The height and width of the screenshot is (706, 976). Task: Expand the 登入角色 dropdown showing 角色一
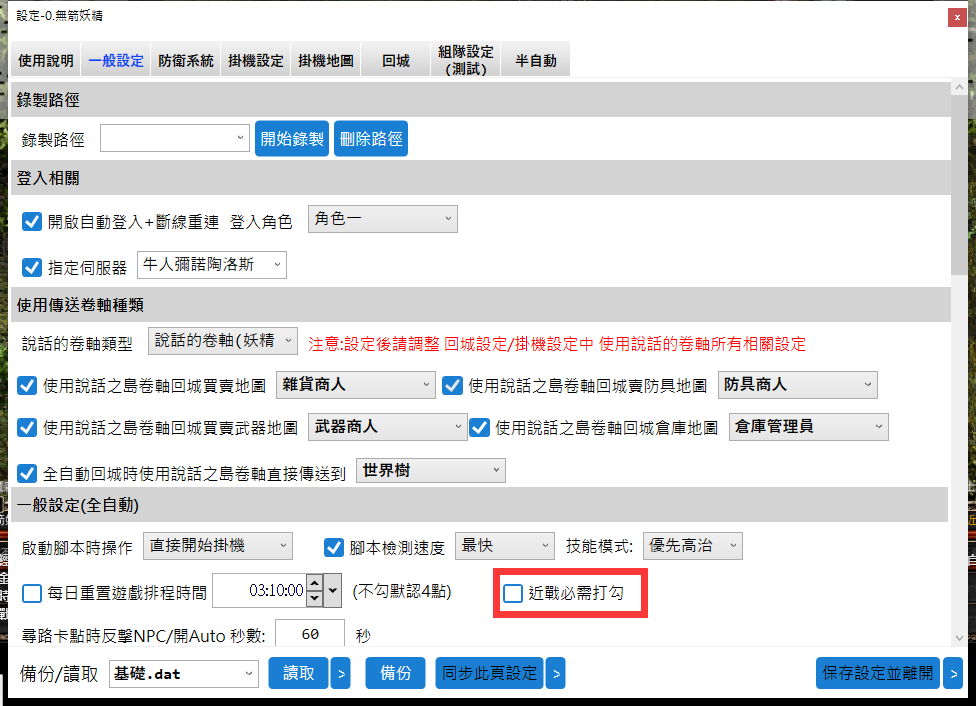coord(383,219)
